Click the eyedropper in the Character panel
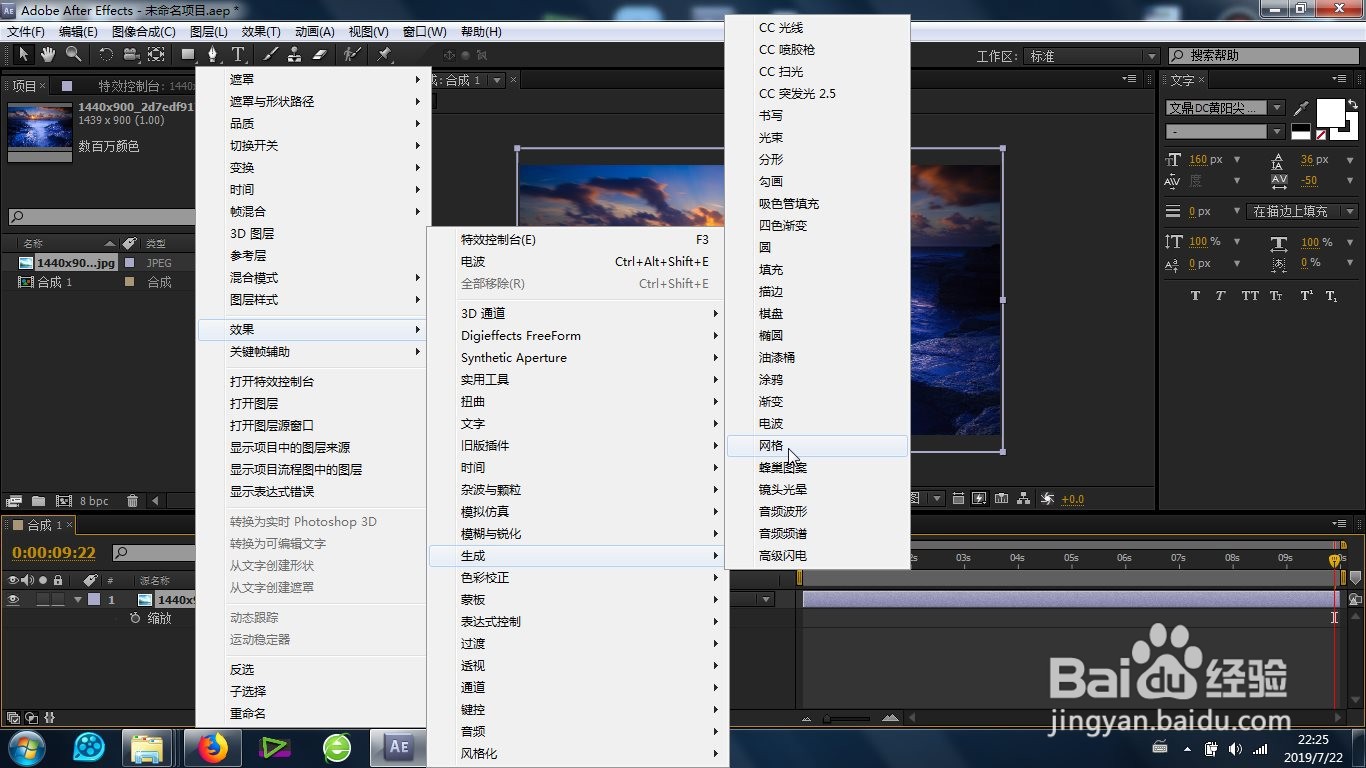1366x768 pixels. pos(1301,107)
